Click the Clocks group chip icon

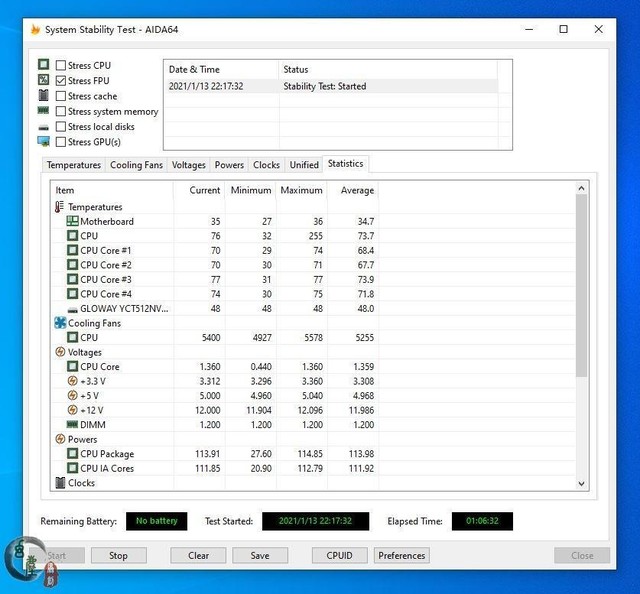pos(60,483)
